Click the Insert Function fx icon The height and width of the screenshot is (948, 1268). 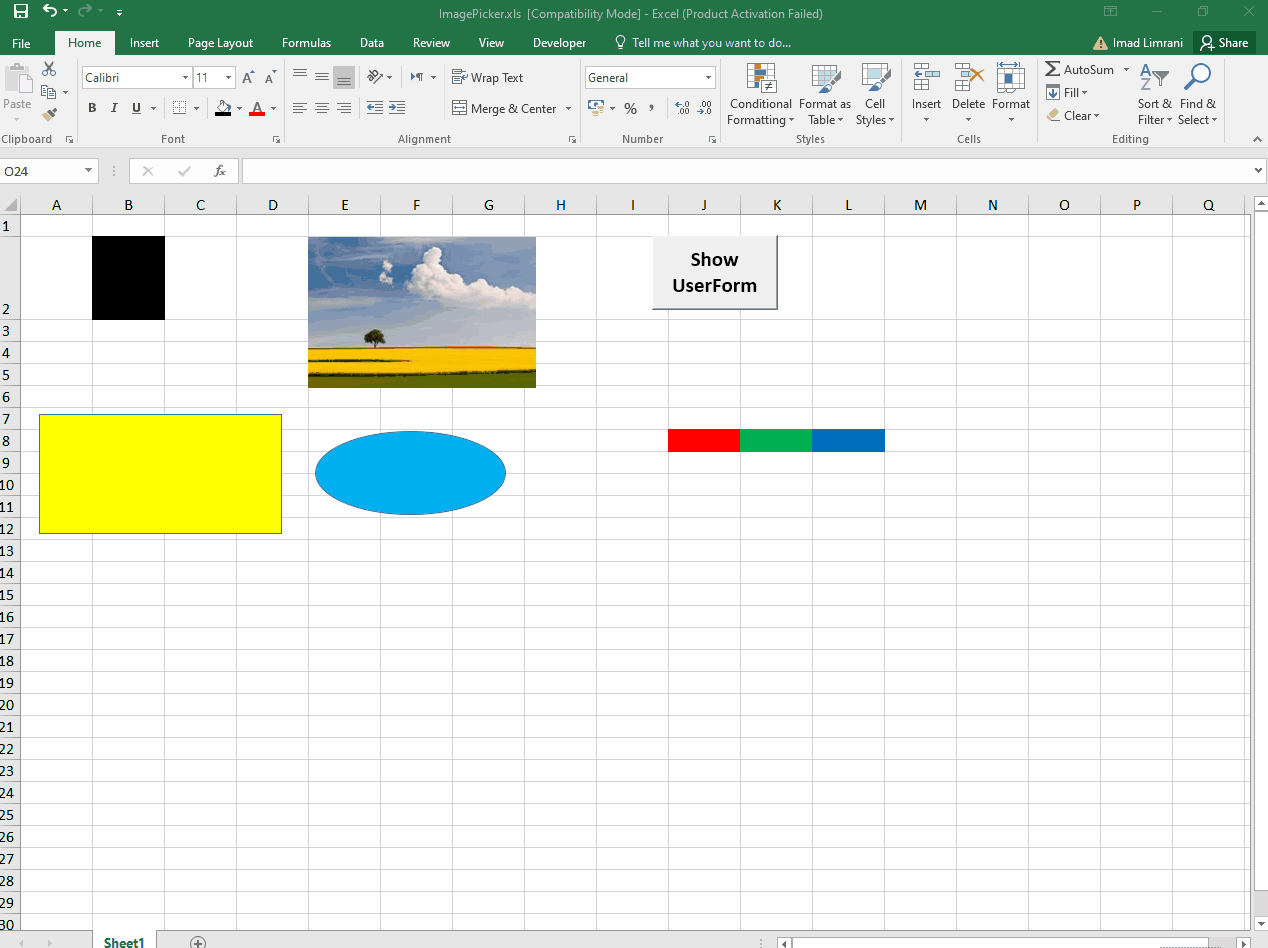tap(220, 171)
